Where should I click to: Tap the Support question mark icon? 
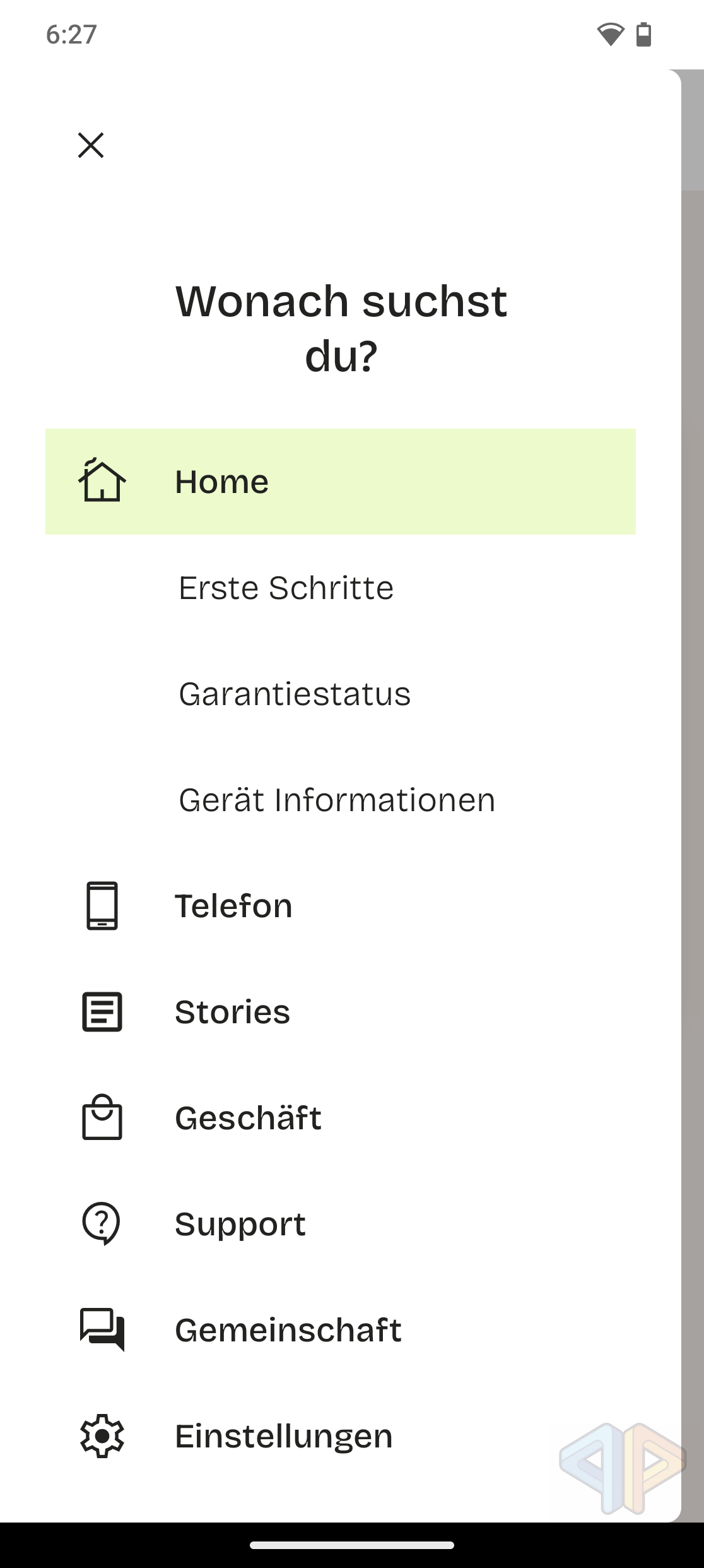tap(102, 1223)
